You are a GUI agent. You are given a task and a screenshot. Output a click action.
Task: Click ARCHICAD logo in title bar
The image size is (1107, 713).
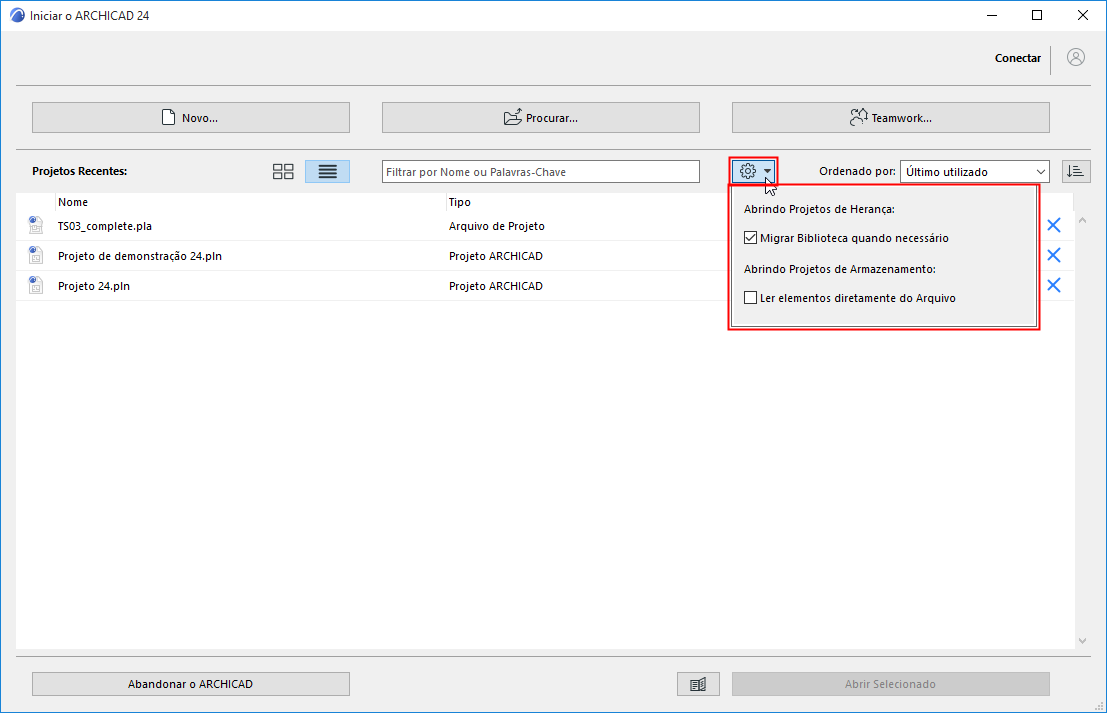[x=17, y=16]
